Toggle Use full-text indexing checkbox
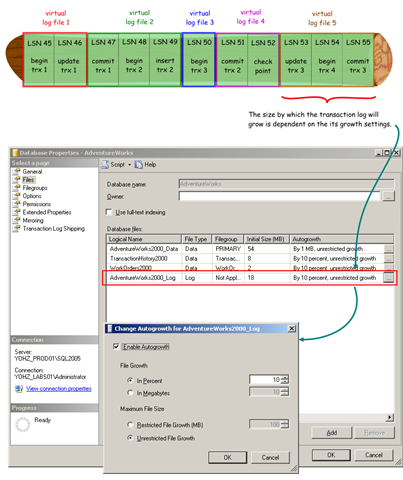This screenshot has width=403, height=480. pos(109,212)
